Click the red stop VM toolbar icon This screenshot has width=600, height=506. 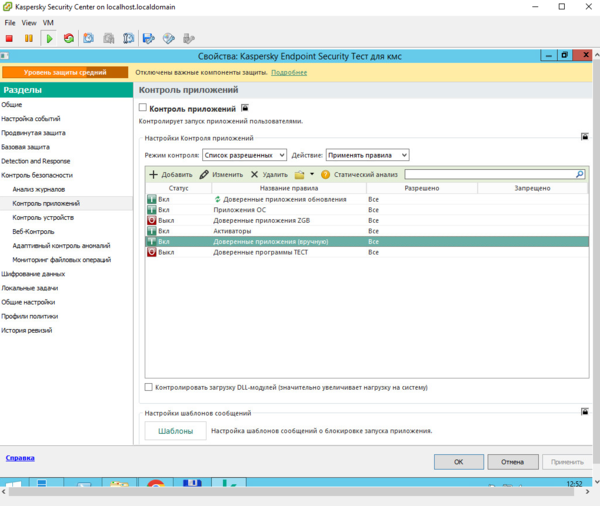point(9,39)
